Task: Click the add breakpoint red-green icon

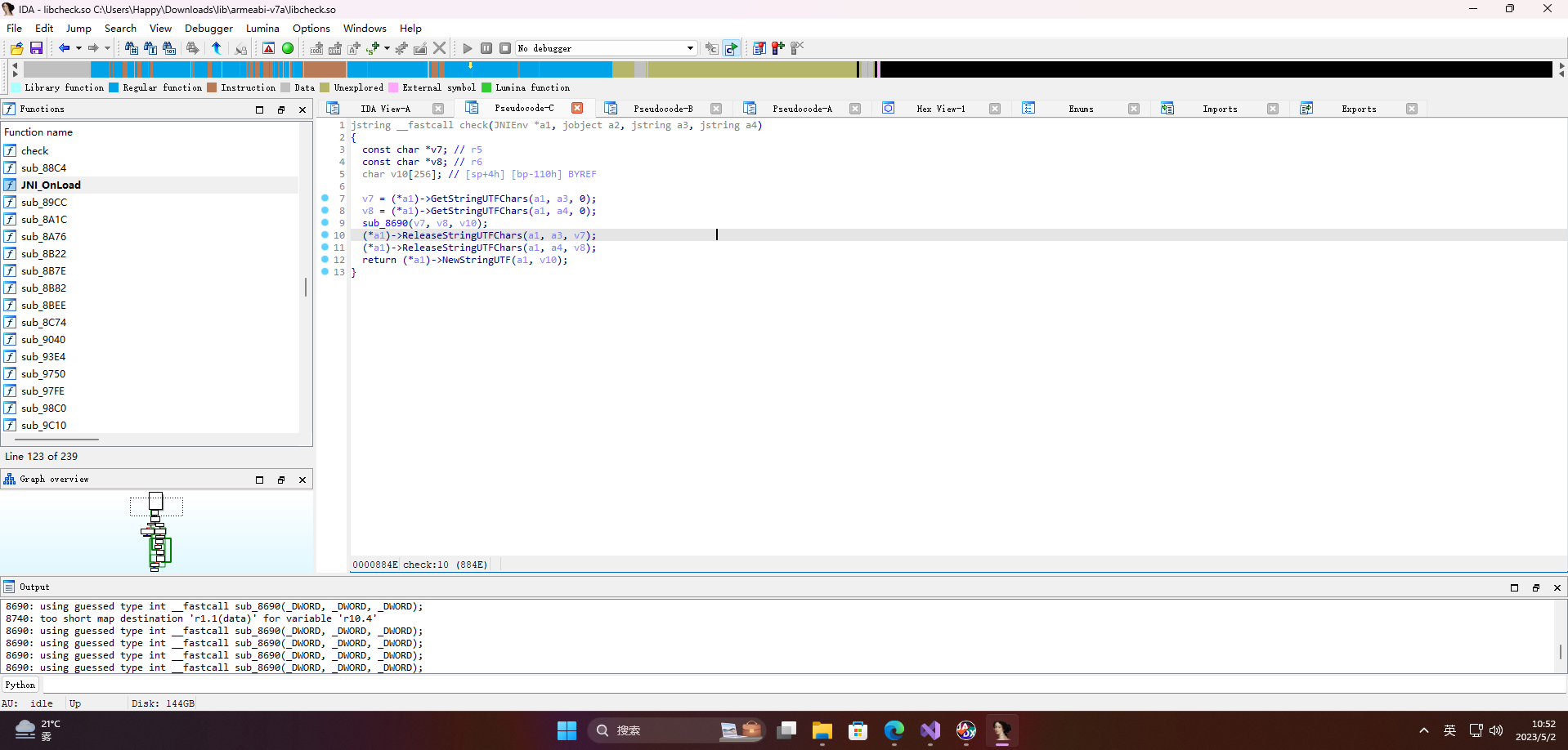Action: point(778,48)
